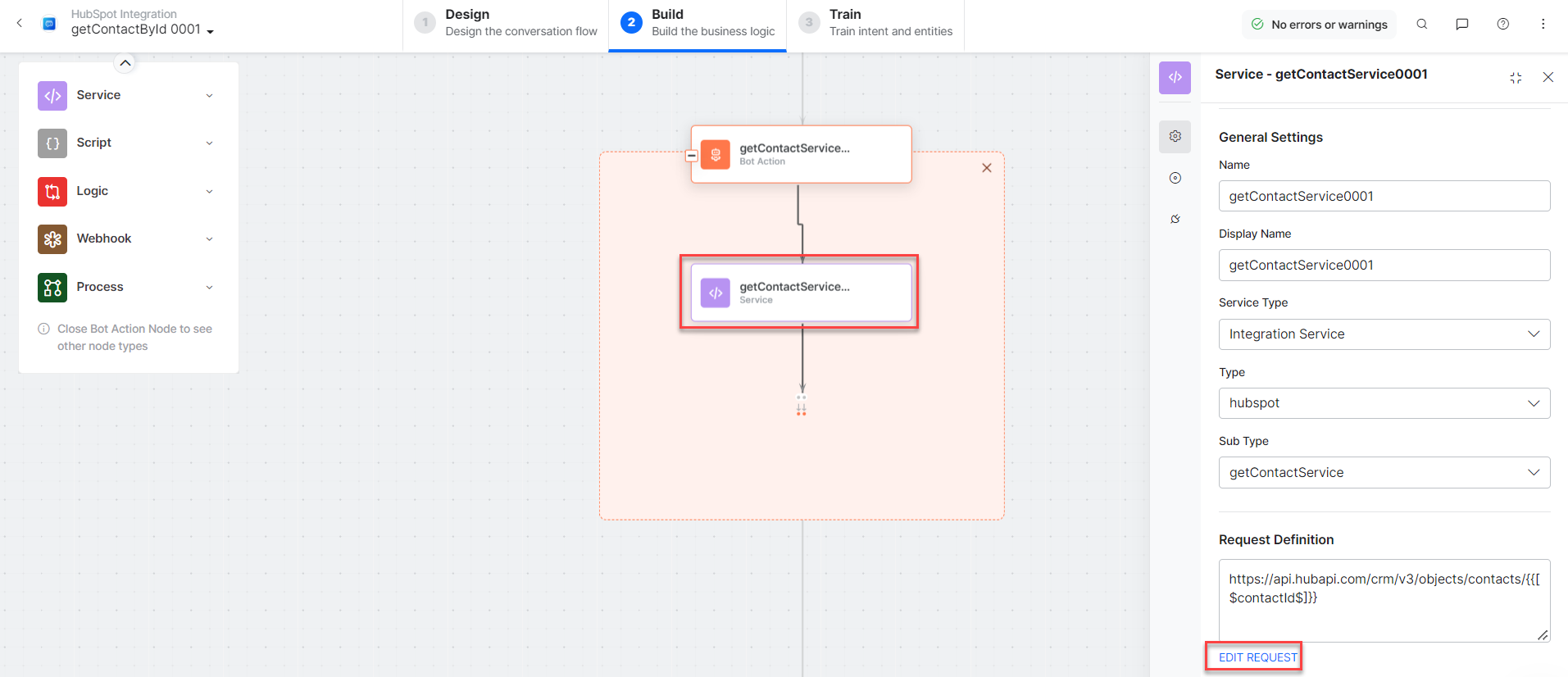Click the EDIT REQUEST link
This screenshot has height=677, width=1568.
click(1257, 657)
